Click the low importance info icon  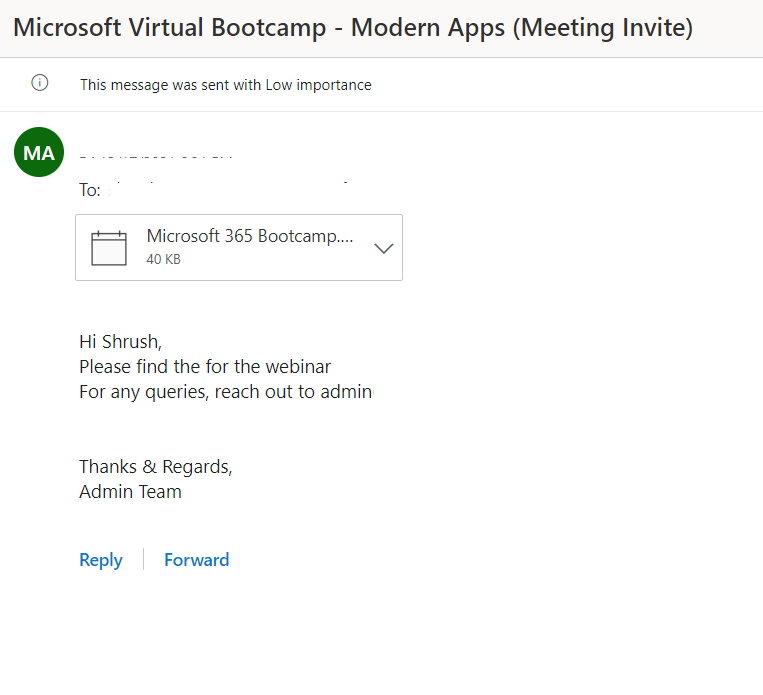pyautogui.click(x=40, y=84)
